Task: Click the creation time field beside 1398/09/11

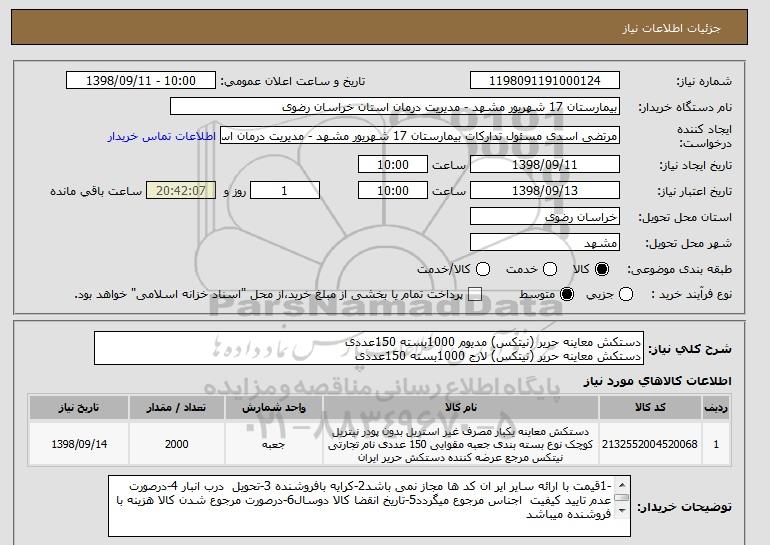Action: [x=393, y=164]
